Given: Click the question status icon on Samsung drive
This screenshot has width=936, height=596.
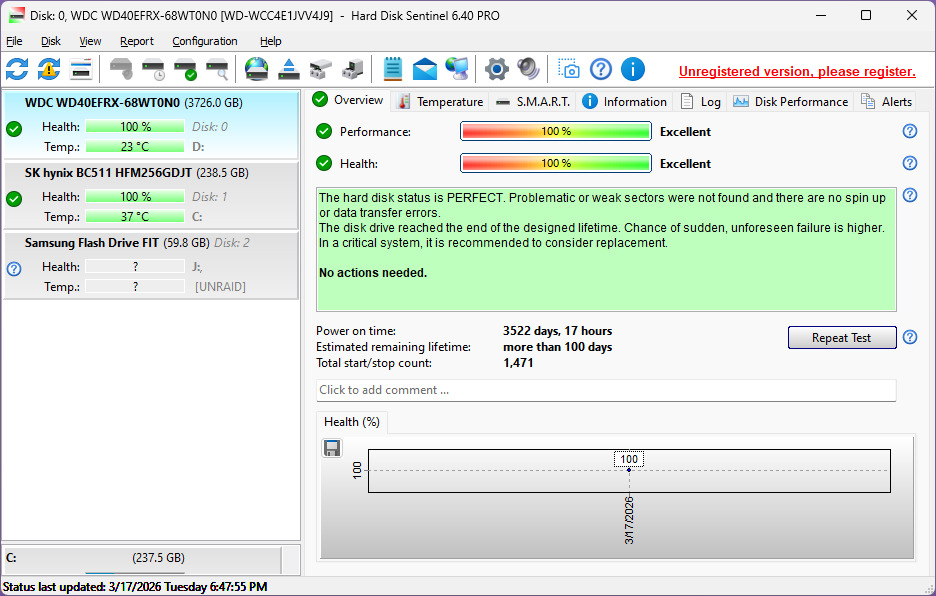Looking at the screenshot, I should pos(14,269).
